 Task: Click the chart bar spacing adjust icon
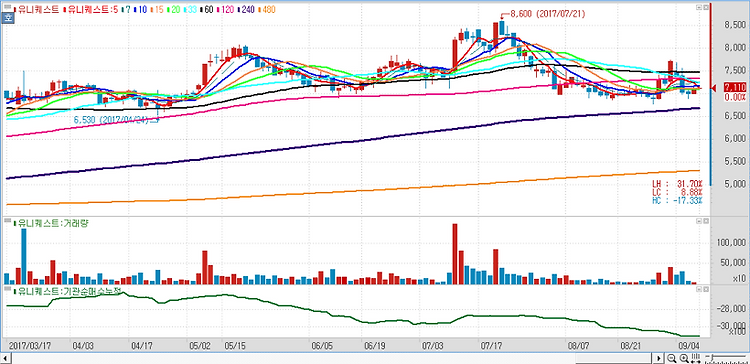click(x=696, y=358)
